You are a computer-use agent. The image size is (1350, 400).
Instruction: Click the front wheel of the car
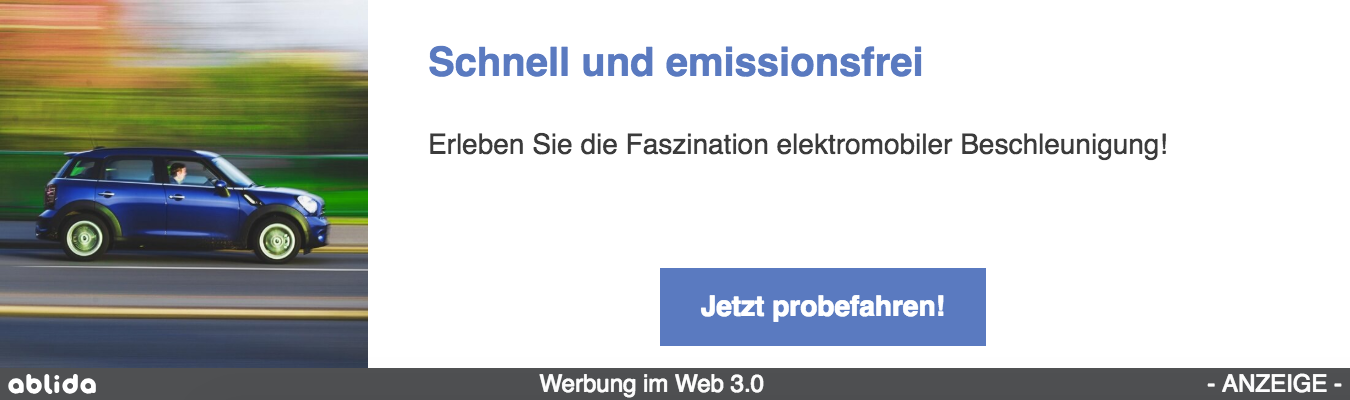(x=277, y=240)
